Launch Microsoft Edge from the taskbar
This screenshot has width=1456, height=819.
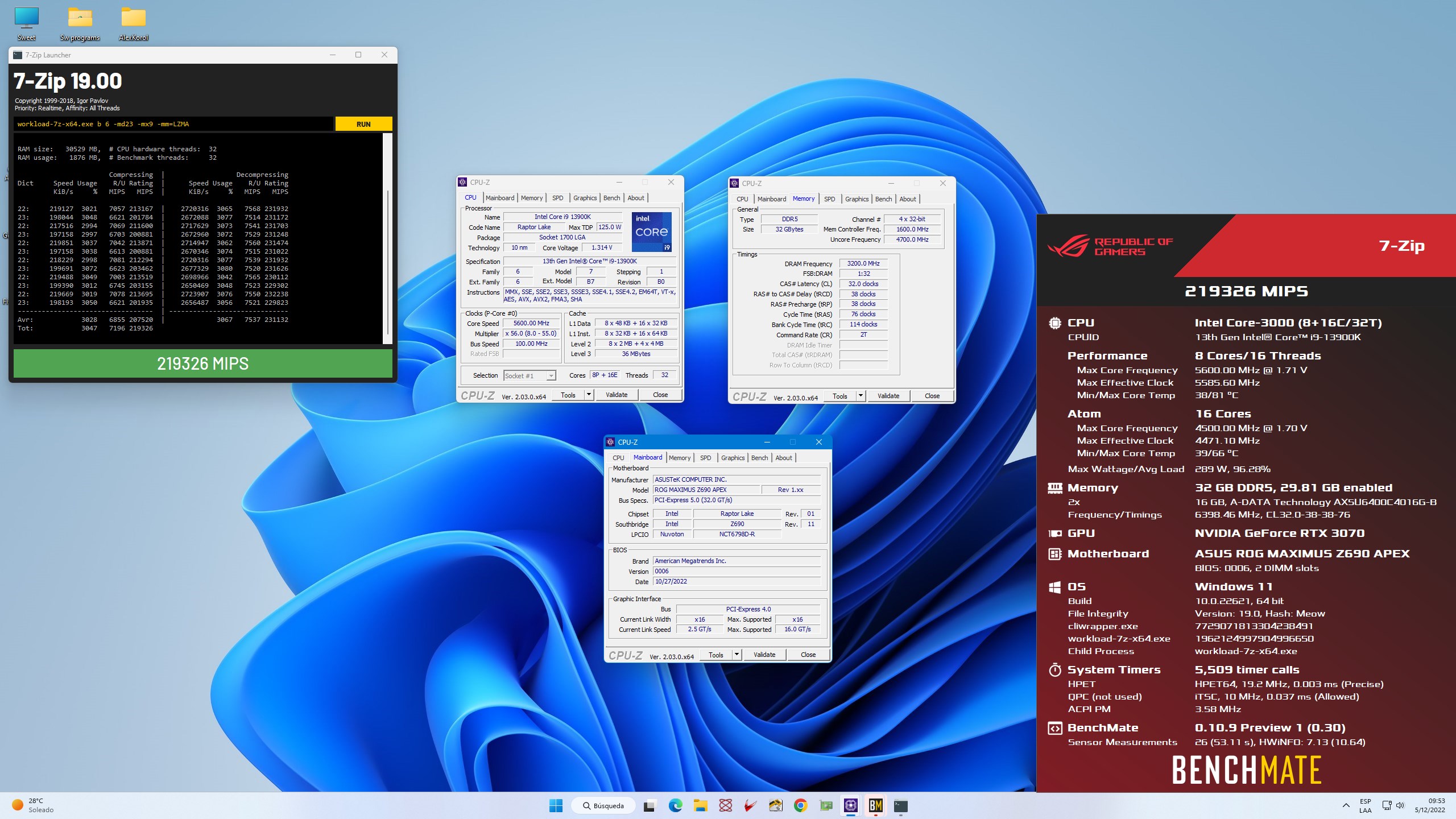point(675,805)
